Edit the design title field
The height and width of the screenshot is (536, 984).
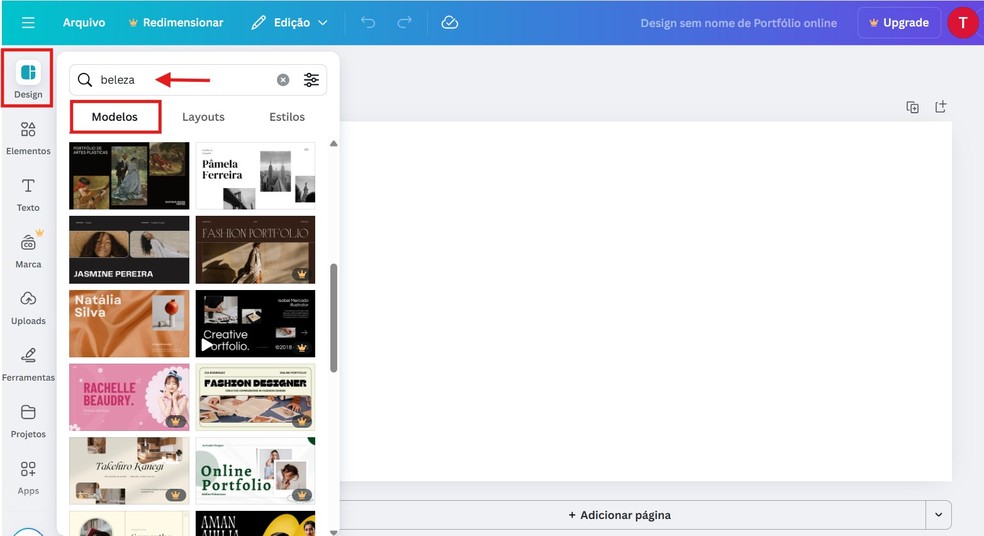coord(739,23)
